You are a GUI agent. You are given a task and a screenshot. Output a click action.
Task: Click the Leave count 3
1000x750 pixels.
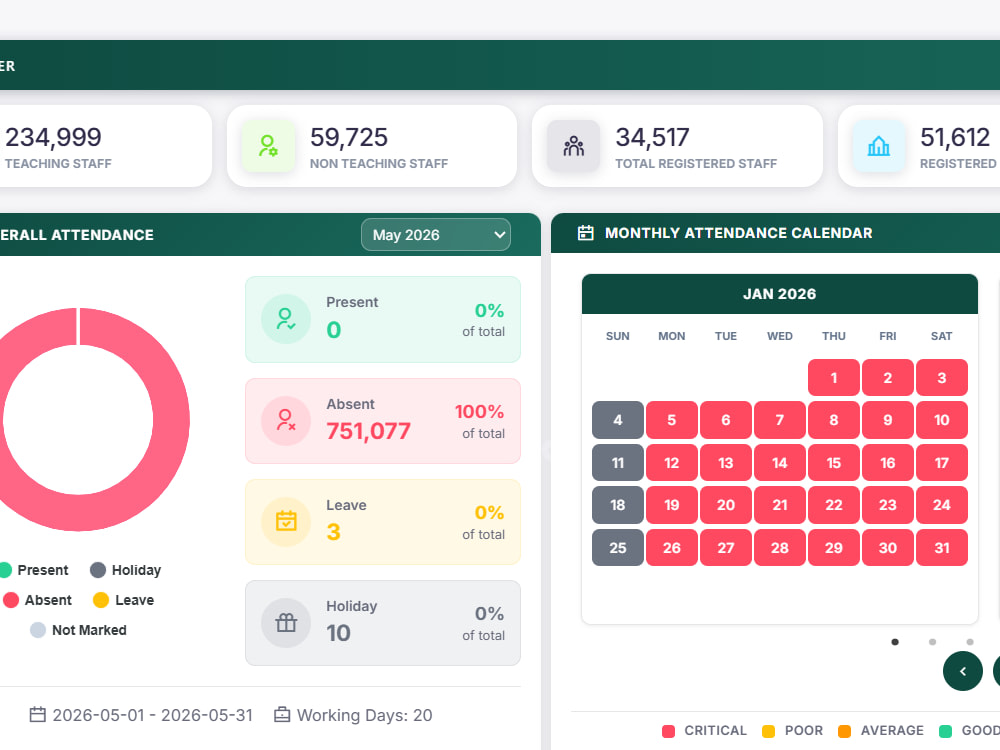tap(334, 532)
